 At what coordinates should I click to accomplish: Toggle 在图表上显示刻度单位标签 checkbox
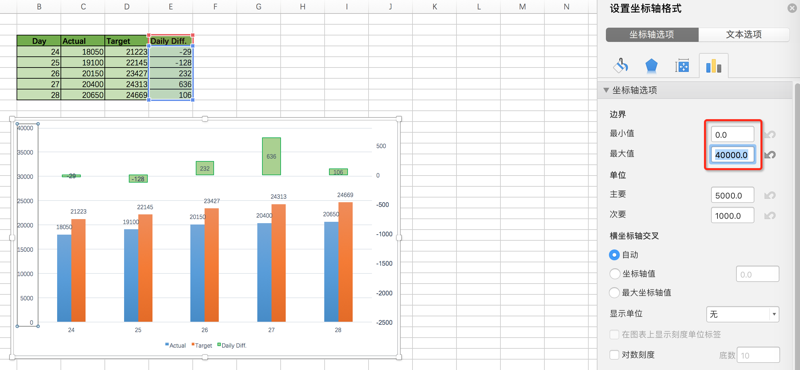click(615, 335)
